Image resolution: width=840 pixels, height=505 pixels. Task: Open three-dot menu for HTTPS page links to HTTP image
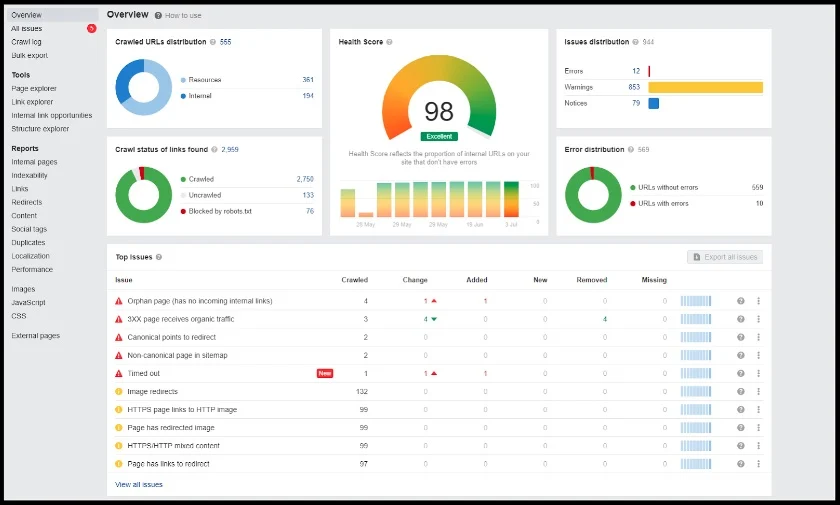(759, 410)
